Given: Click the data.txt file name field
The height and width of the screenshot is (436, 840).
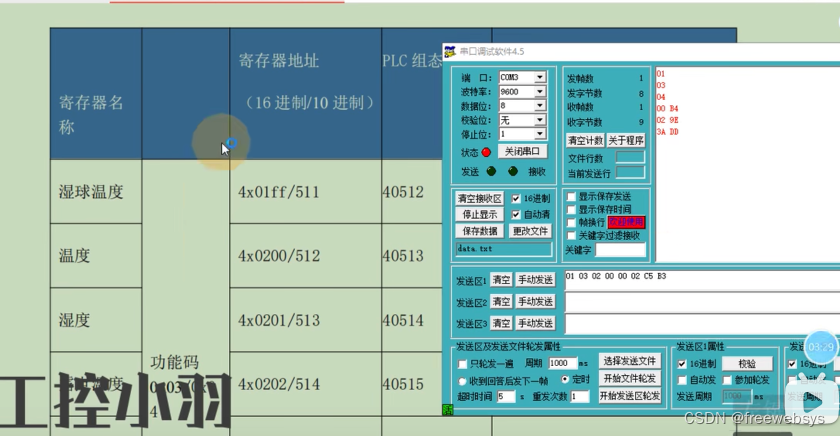Looking at the screenshot, I should click(504, 249).
